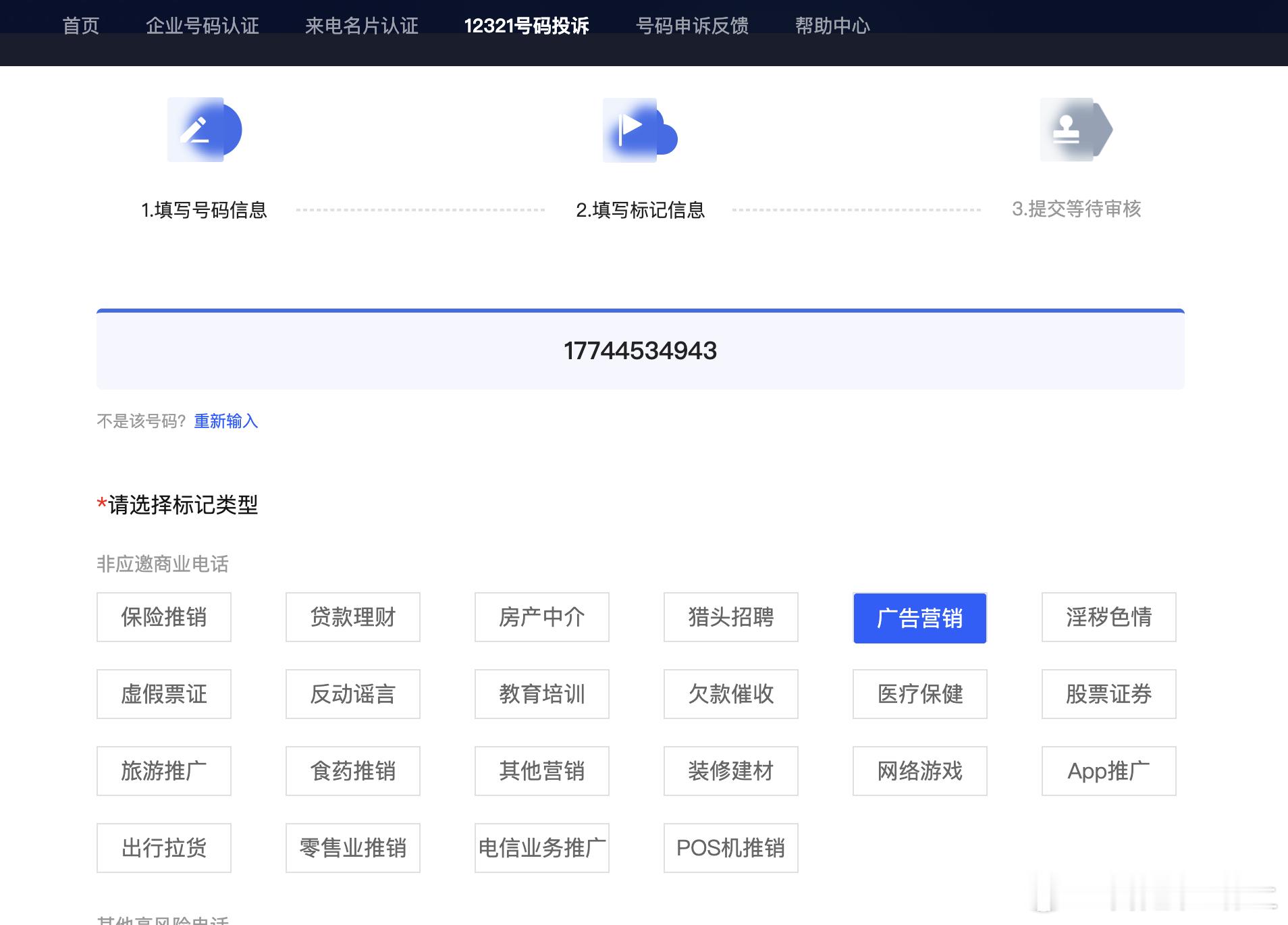
Task: Select the 电信业务推广 option
Action: [542, 848]
